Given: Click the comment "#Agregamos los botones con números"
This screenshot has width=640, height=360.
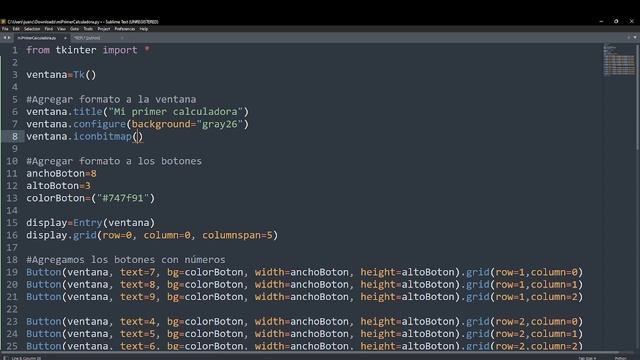Looking at the screenshot, I should tap(126, 260).
